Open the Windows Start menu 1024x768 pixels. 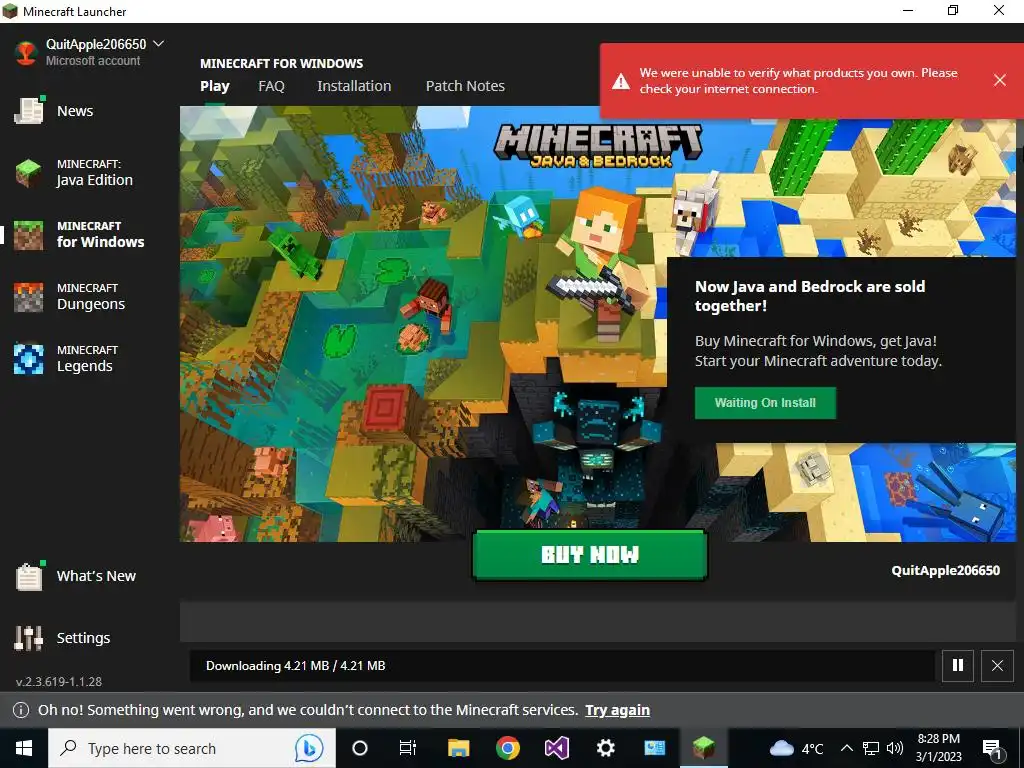[x=24, y=748]
